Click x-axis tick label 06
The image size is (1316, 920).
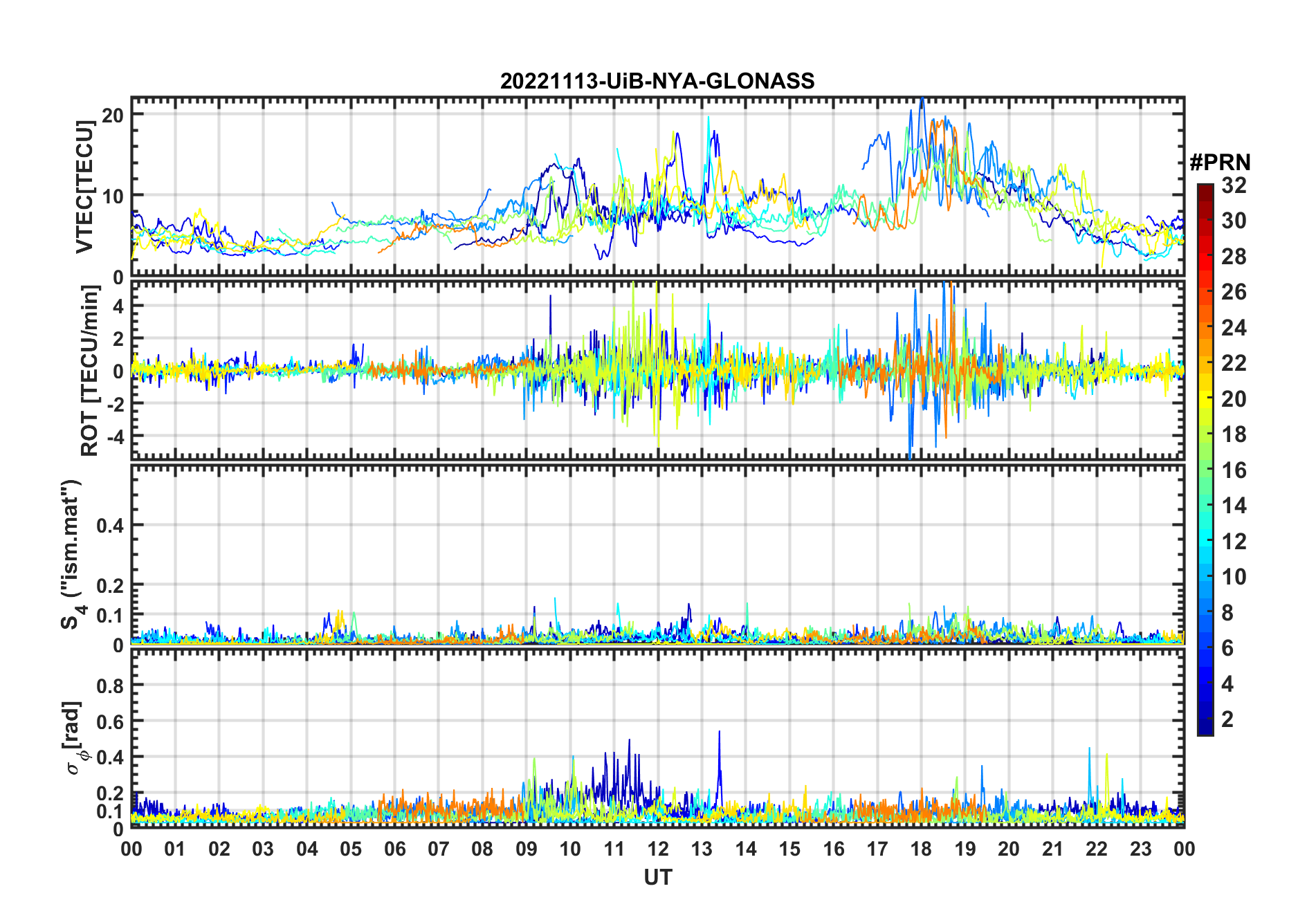click(x=394, y=849)
